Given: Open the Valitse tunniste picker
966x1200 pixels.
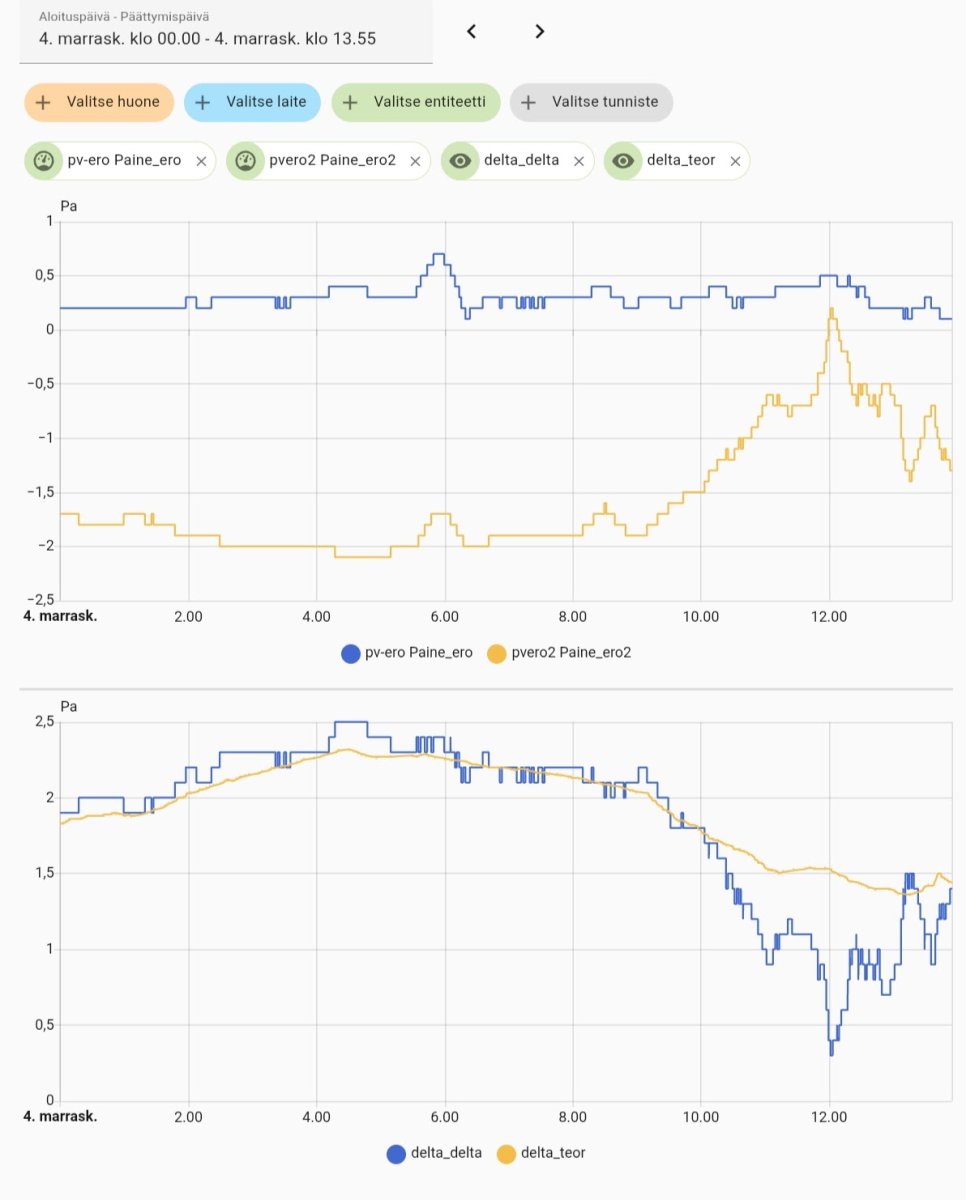Looking at the screenshot, I should (x=591, y=102).
